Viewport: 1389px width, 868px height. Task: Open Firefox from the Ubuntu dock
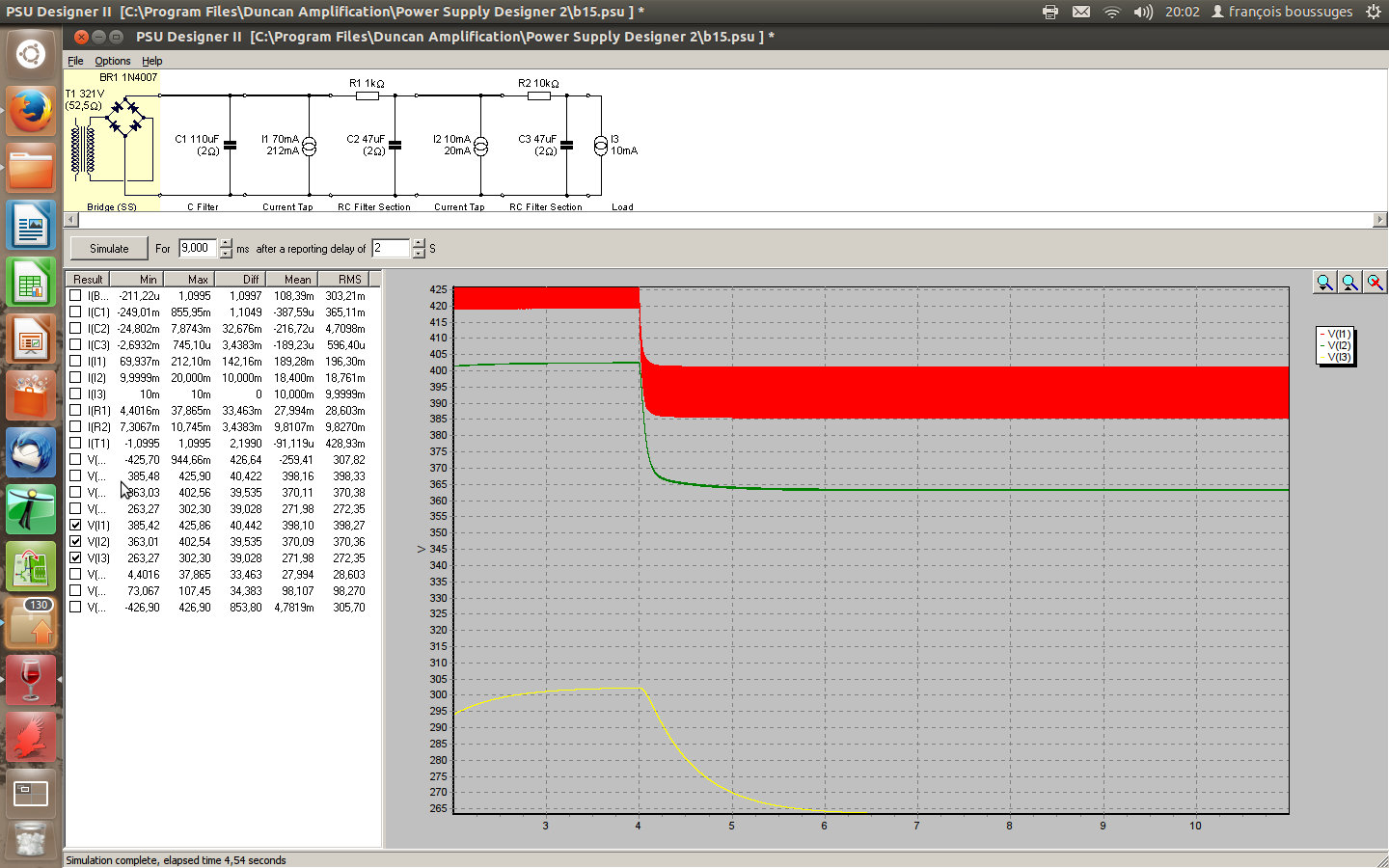pos(31,112)
